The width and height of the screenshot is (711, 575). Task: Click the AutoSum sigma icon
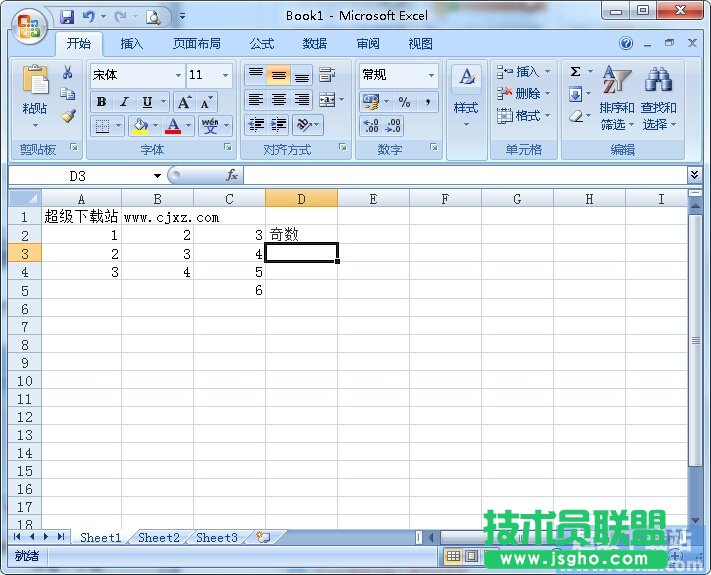576,72
